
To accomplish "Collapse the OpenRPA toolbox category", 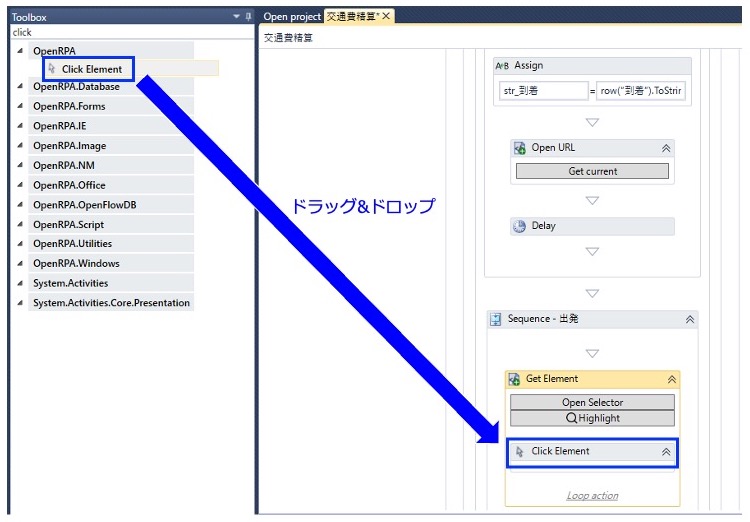I will pyautogui.click(x=20, y=50).
